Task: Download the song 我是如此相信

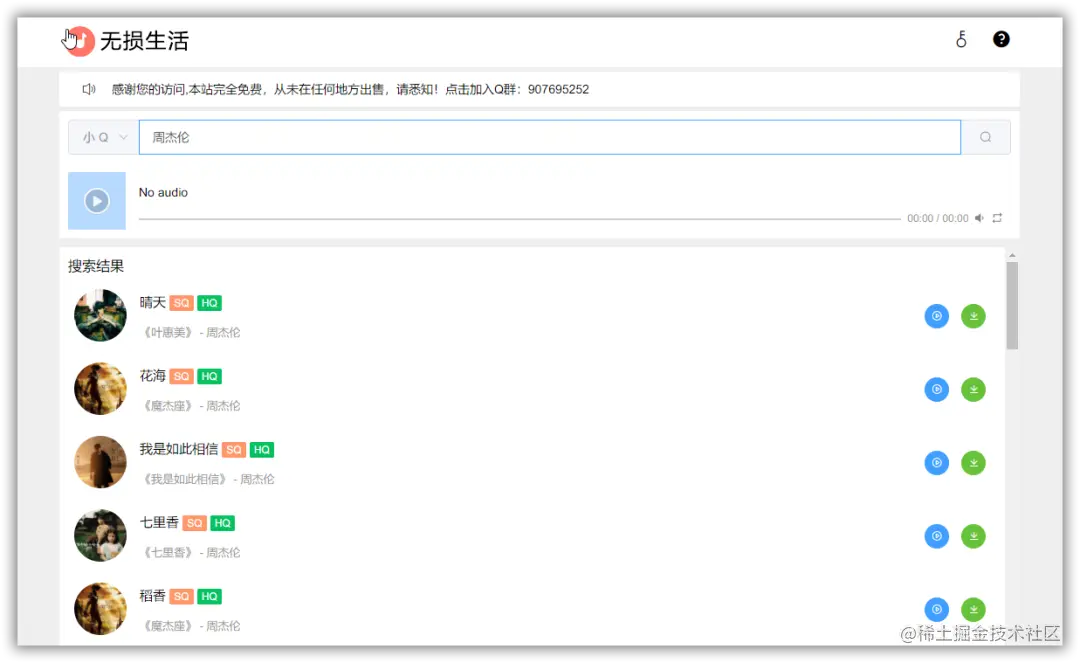Action: pyautogui.click(x=973, y=463)
